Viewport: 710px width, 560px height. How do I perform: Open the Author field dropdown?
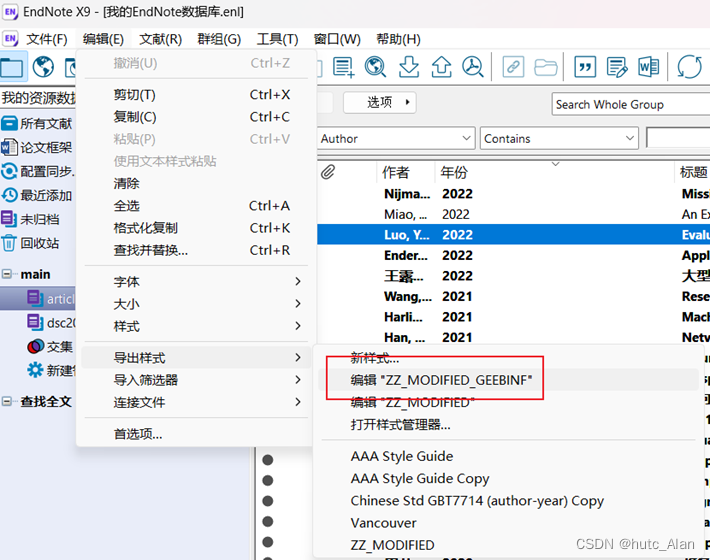(x=396, y=139)
